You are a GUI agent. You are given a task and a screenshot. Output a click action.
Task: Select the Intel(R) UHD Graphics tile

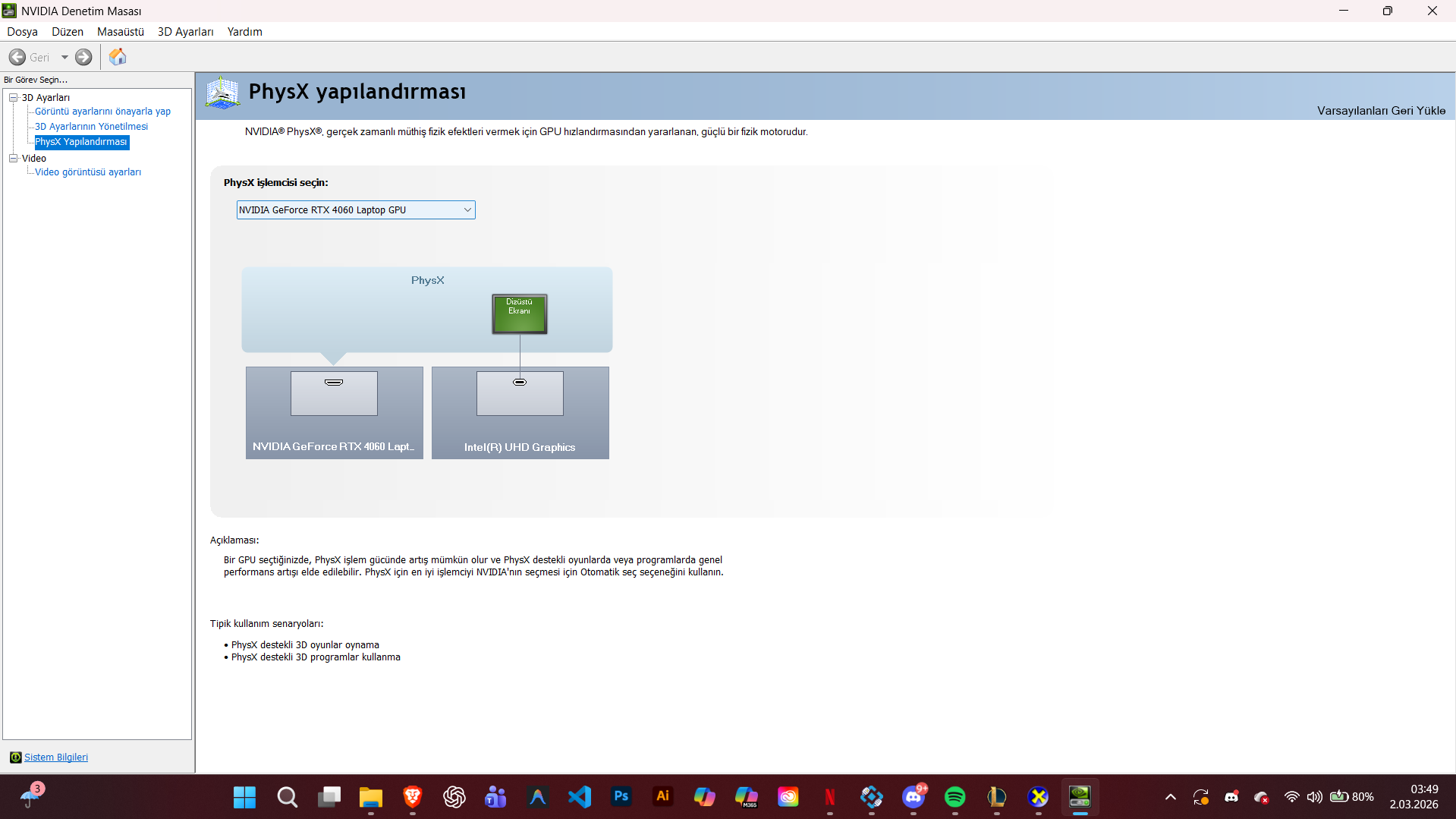pos(520,412)
